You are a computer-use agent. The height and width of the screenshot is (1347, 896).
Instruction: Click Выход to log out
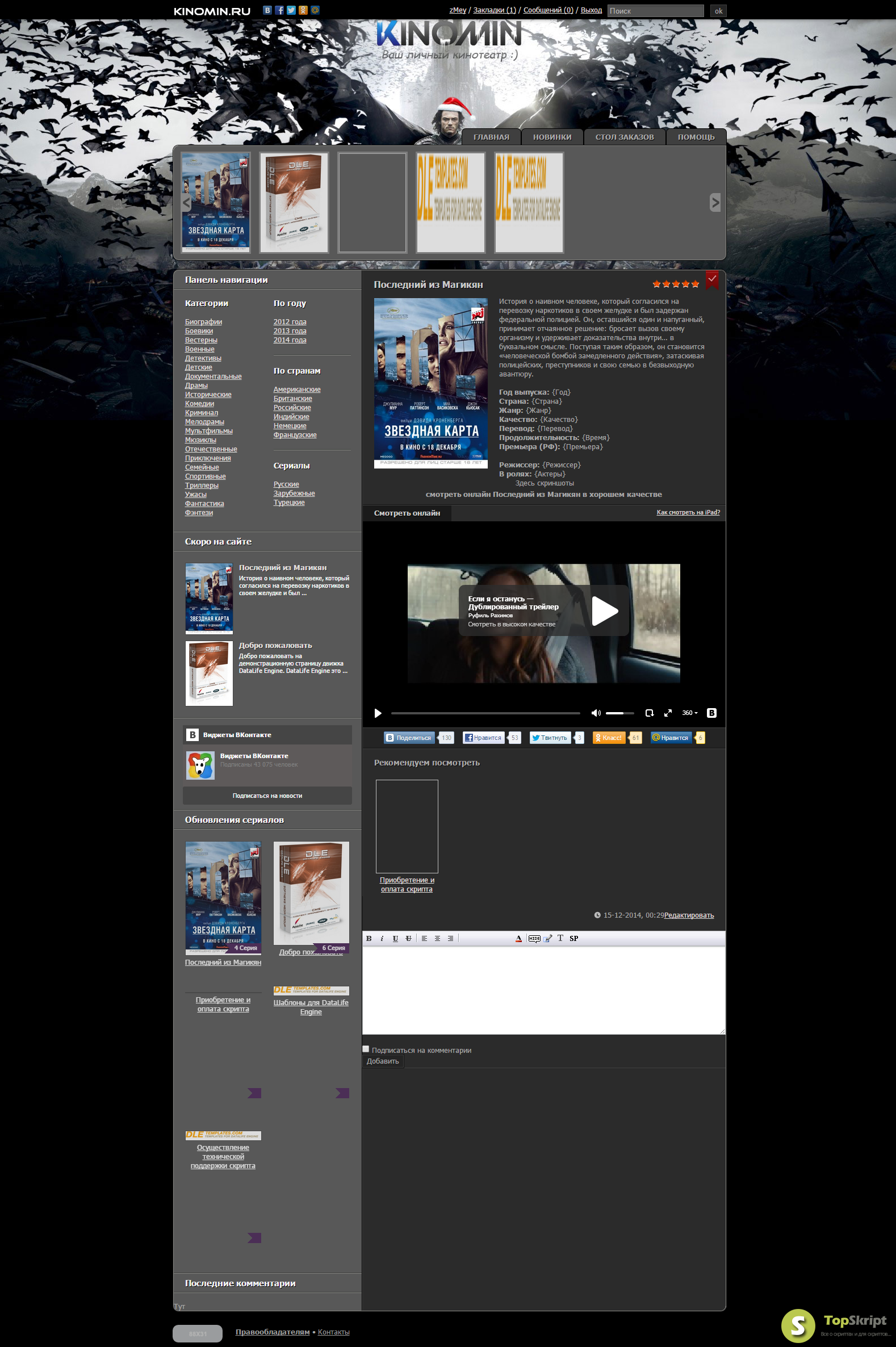[x=591, y=10]
